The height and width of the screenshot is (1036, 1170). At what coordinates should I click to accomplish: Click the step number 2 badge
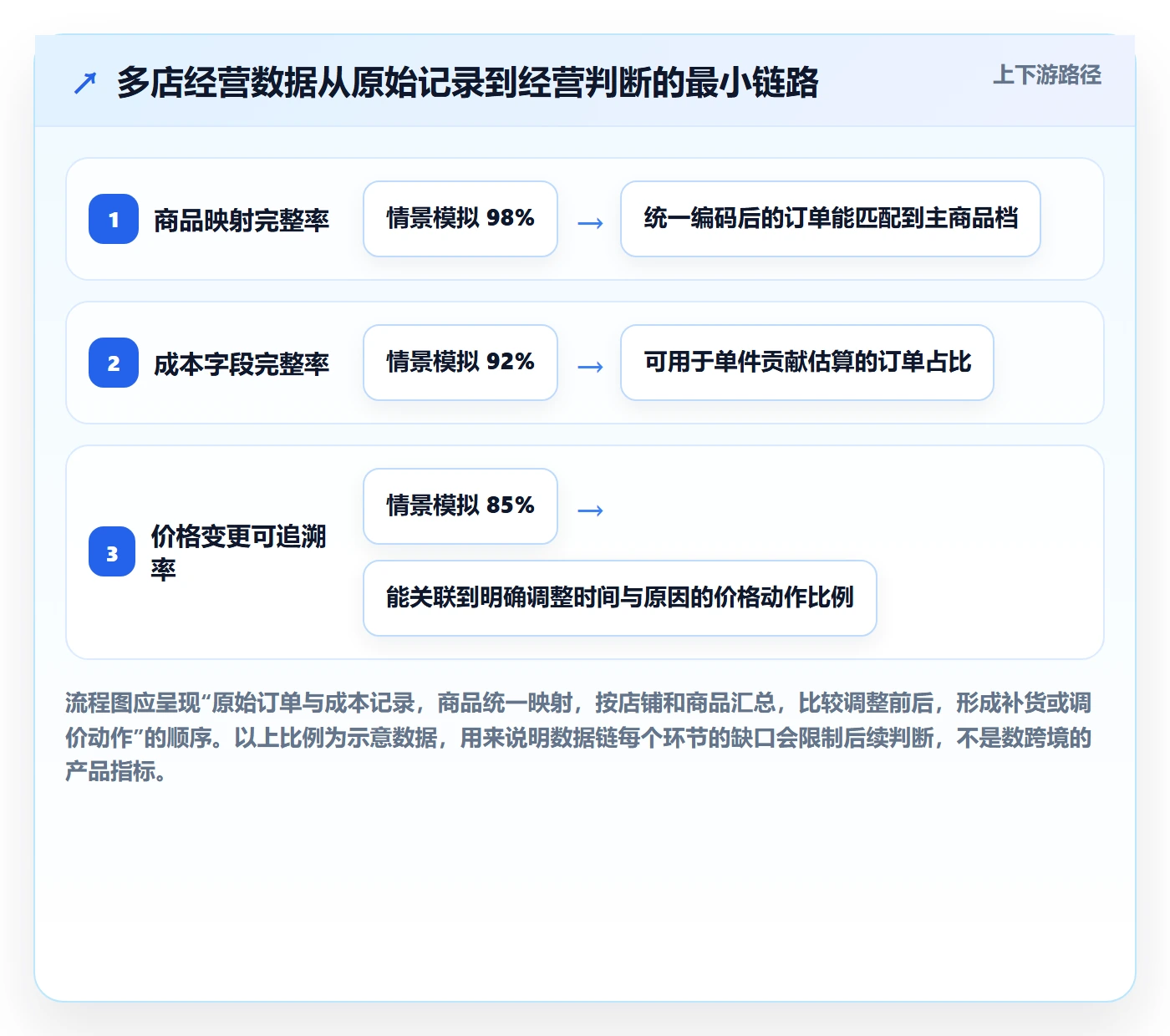114,363
